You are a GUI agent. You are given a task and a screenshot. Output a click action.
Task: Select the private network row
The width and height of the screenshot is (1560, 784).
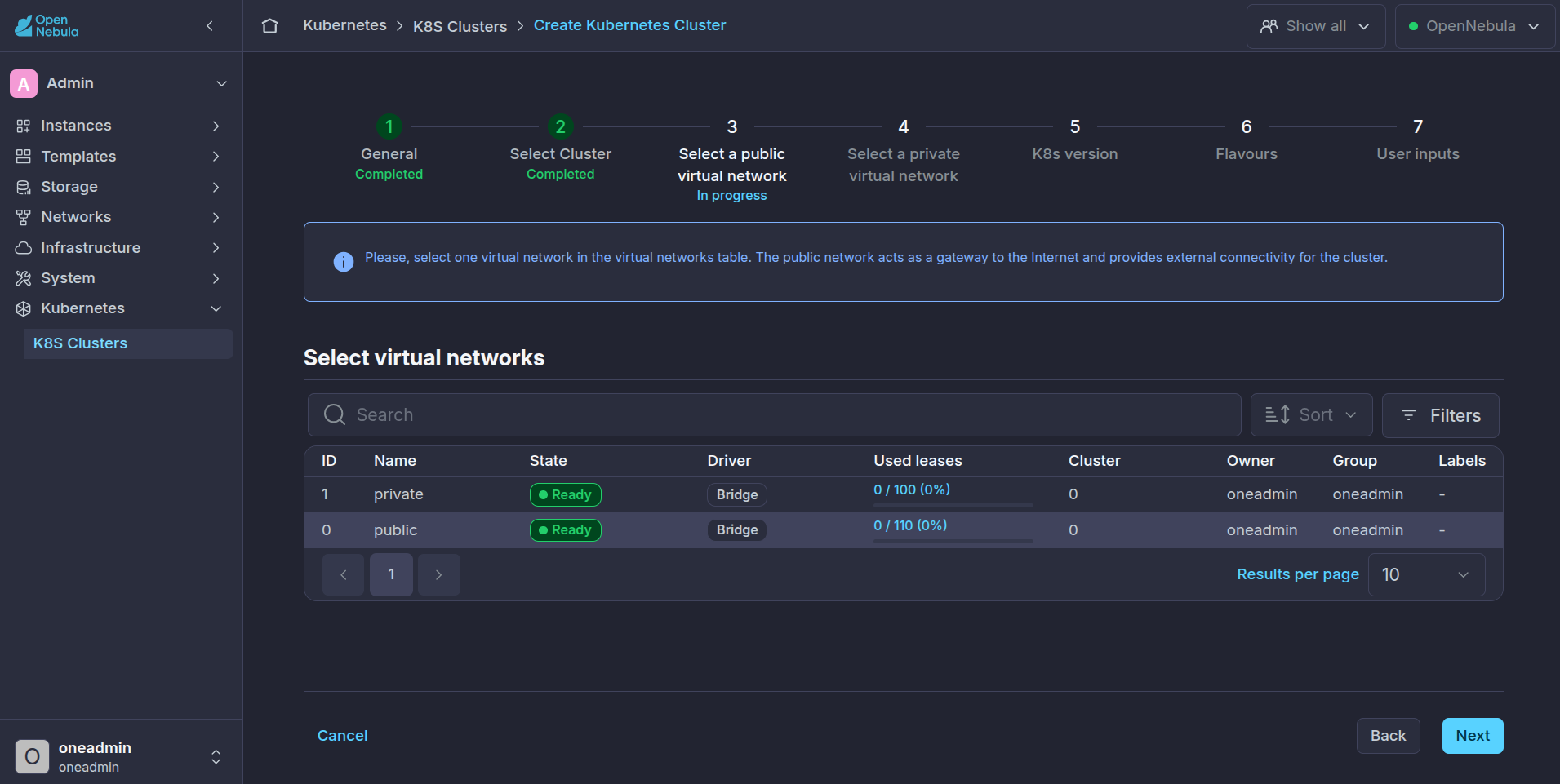pos(903,494)
